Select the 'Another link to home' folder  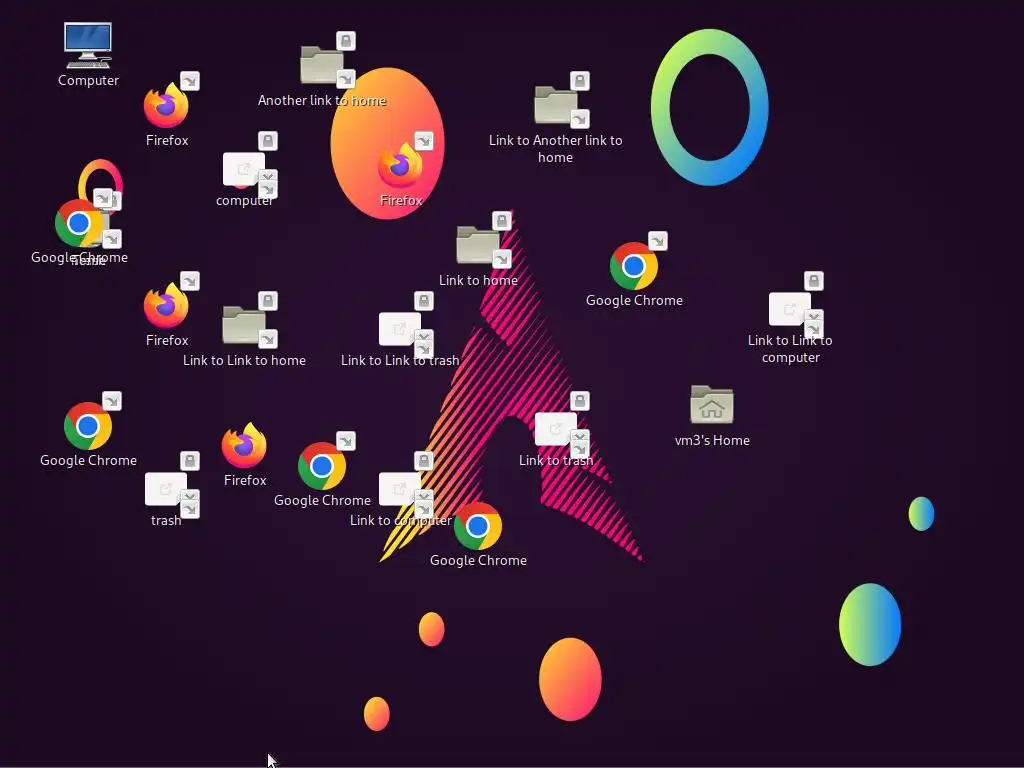(x=322, y=65)
